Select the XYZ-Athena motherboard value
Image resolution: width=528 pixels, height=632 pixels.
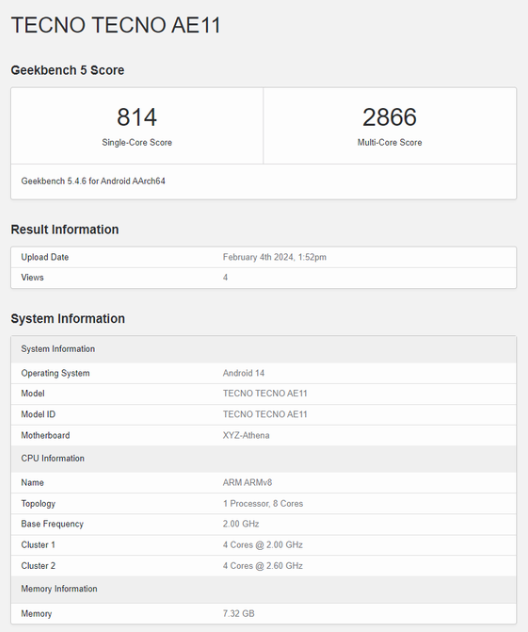pos(246,435)
